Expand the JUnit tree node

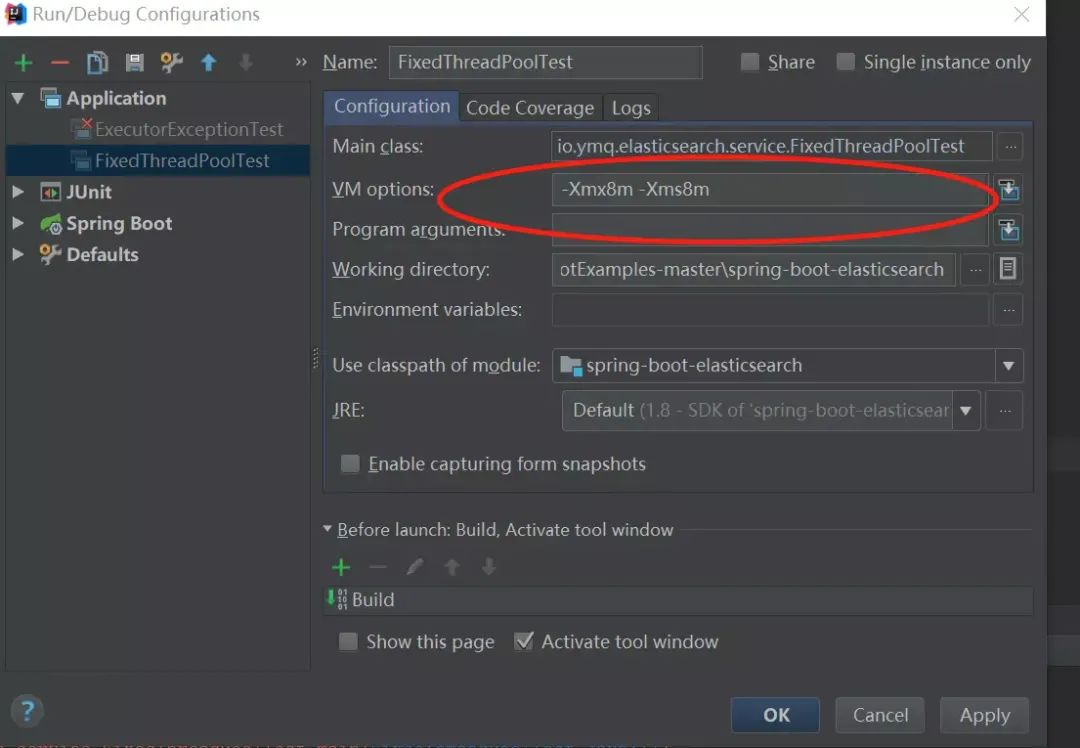(18, 191)
